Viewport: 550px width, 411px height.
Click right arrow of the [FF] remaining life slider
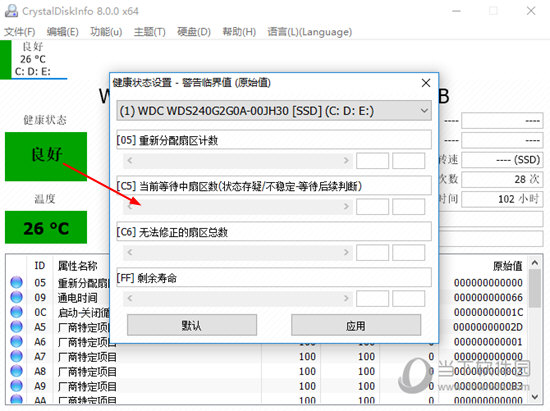(346, 298)
